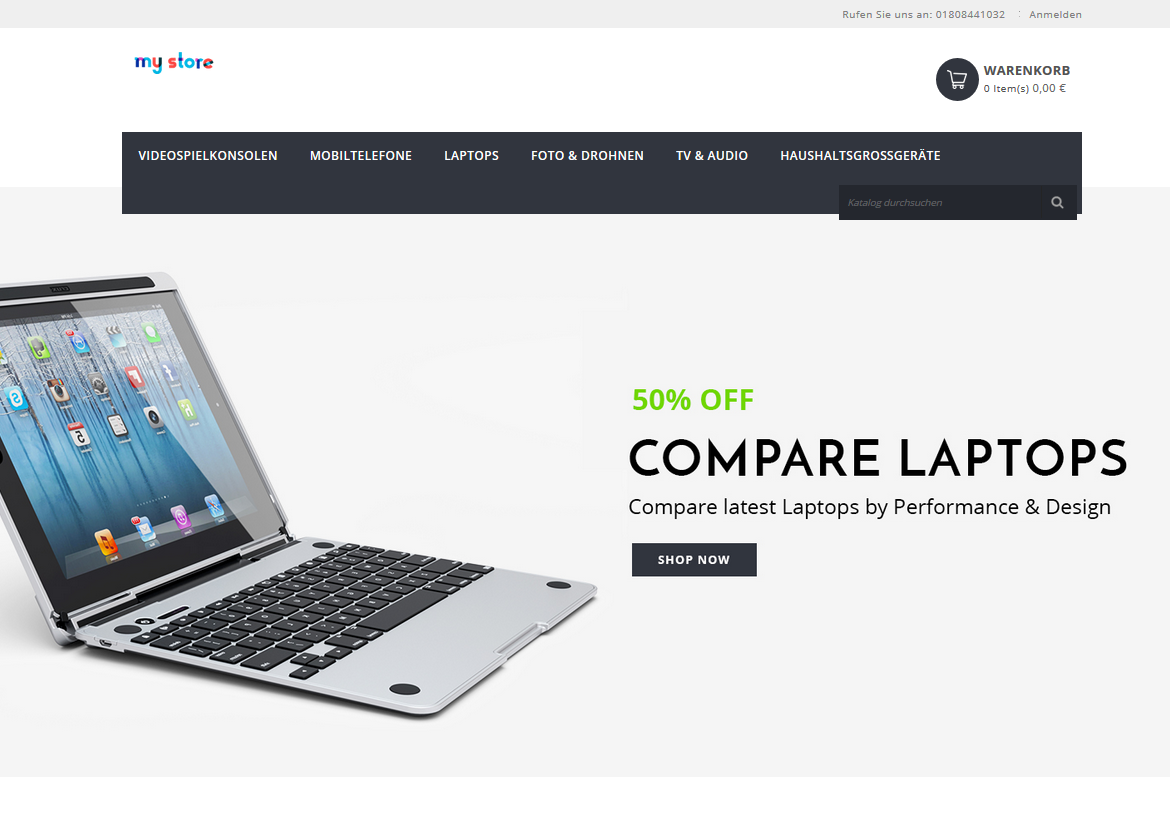This screenshot has width=1170, height=819.
Task: Click the 50% OFF promo text
Action: click(x=692, y=400)
